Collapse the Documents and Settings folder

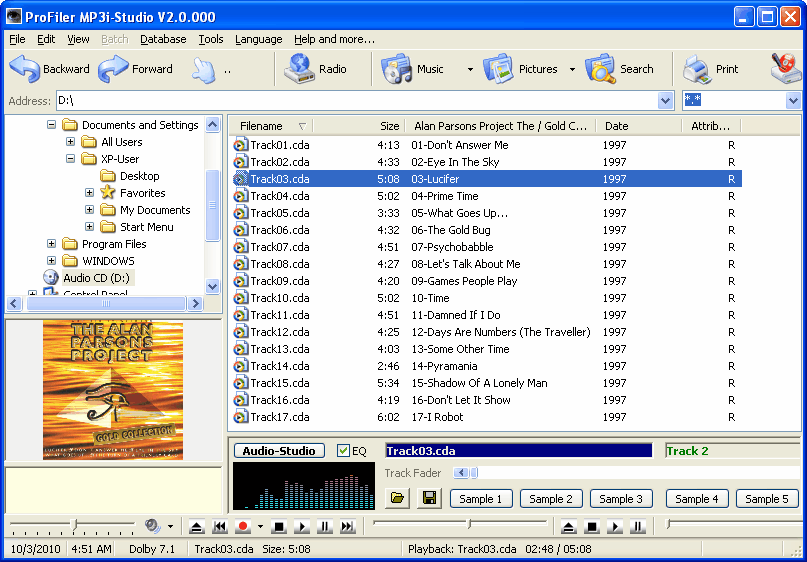tap(51, 125)
